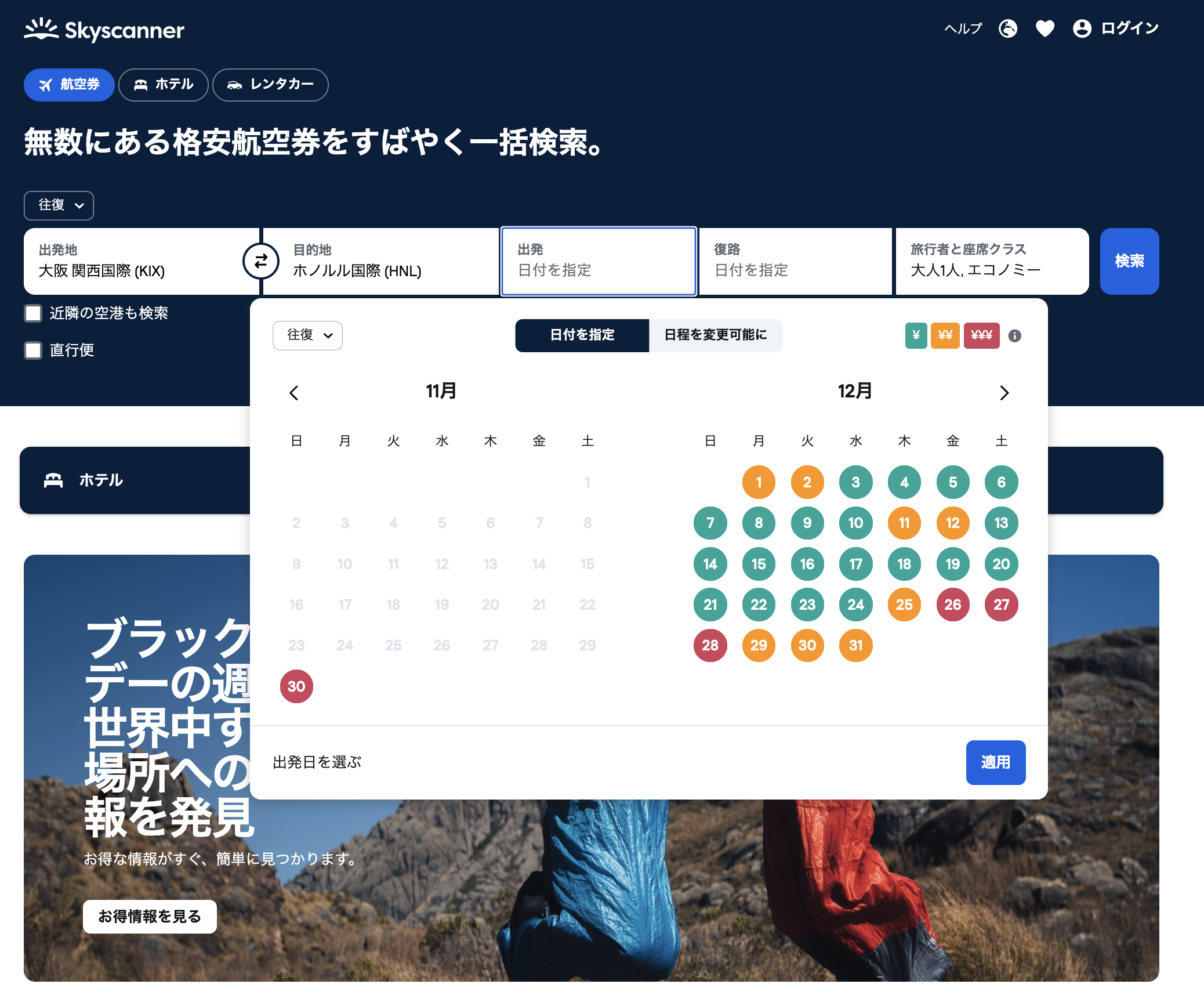Open the globe regional settings icon
Viewport: 1204px width, 991px height.
[1008, 28]
